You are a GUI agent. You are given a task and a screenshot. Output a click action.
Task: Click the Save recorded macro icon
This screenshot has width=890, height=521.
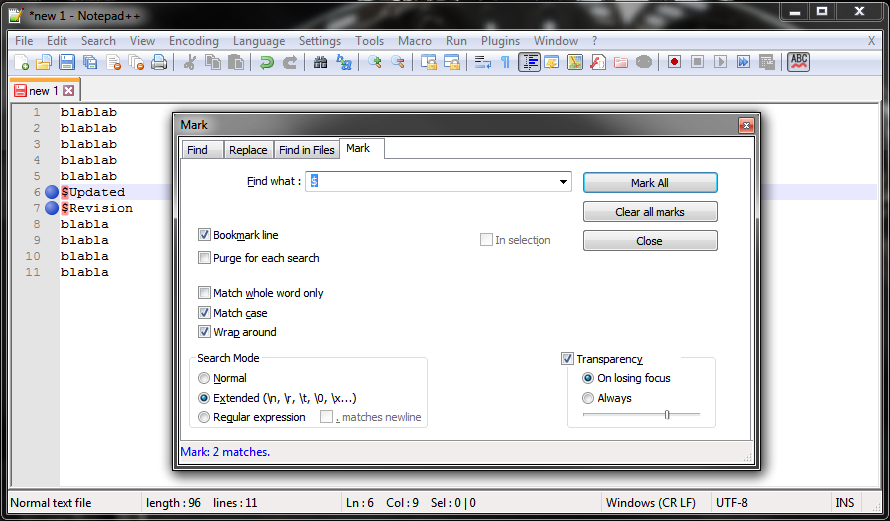point(767,62)
